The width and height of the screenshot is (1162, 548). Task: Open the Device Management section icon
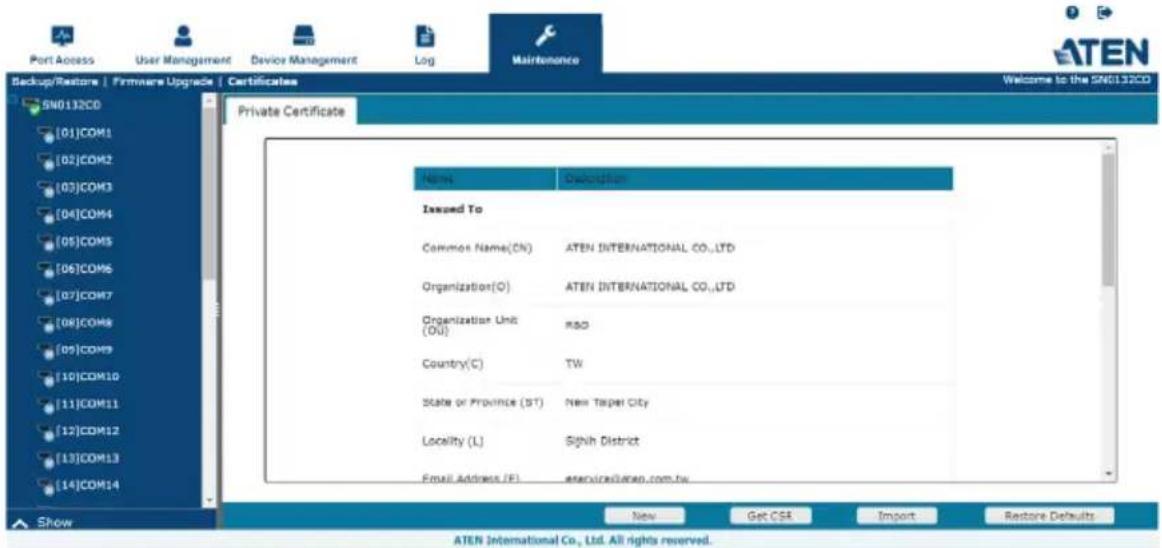click(305, 36)
